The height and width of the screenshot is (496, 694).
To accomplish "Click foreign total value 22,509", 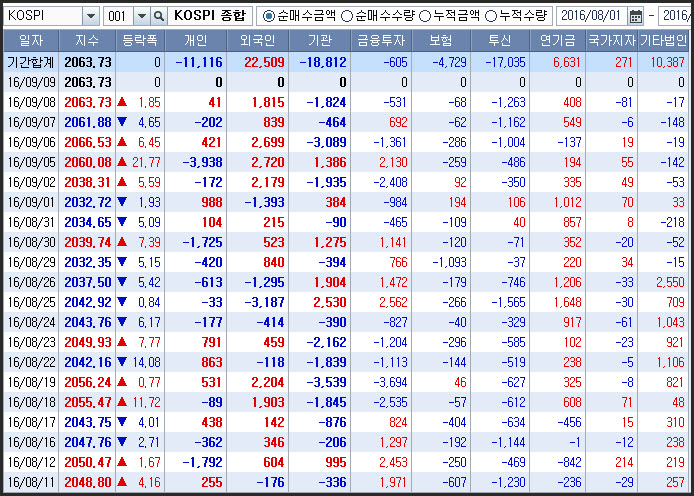I will coord(264,62).
